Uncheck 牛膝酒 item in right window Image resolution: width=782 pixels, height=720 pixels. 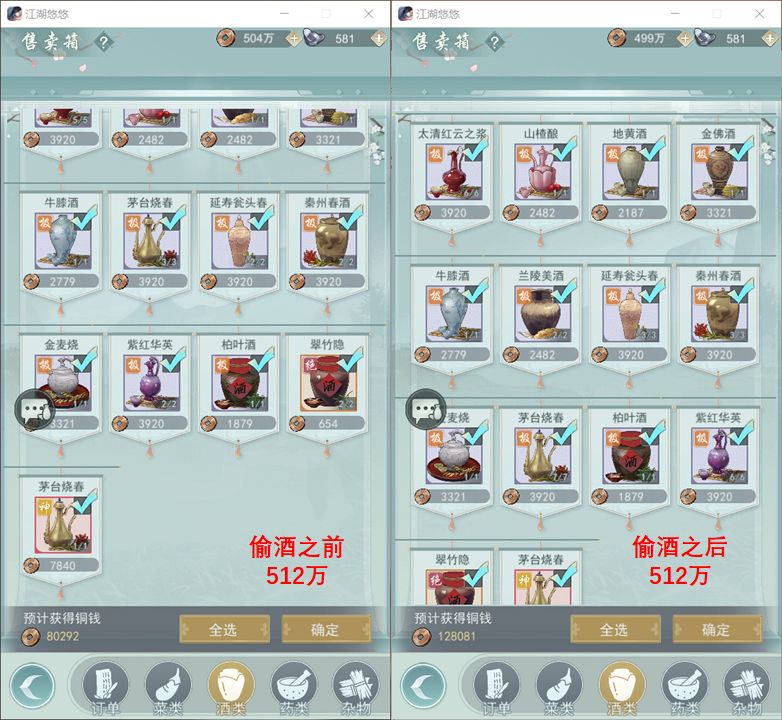453,315
